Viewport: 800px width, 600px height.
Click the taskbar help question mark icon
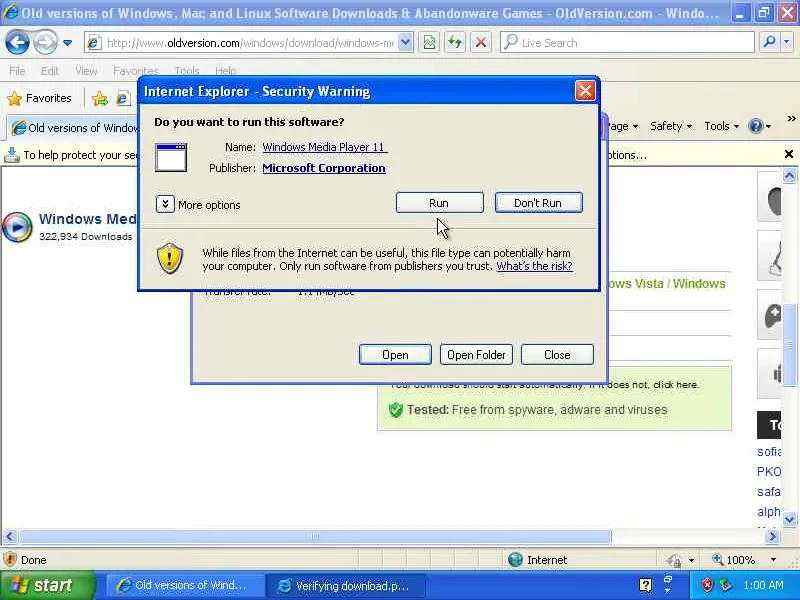tap(645, 585)
